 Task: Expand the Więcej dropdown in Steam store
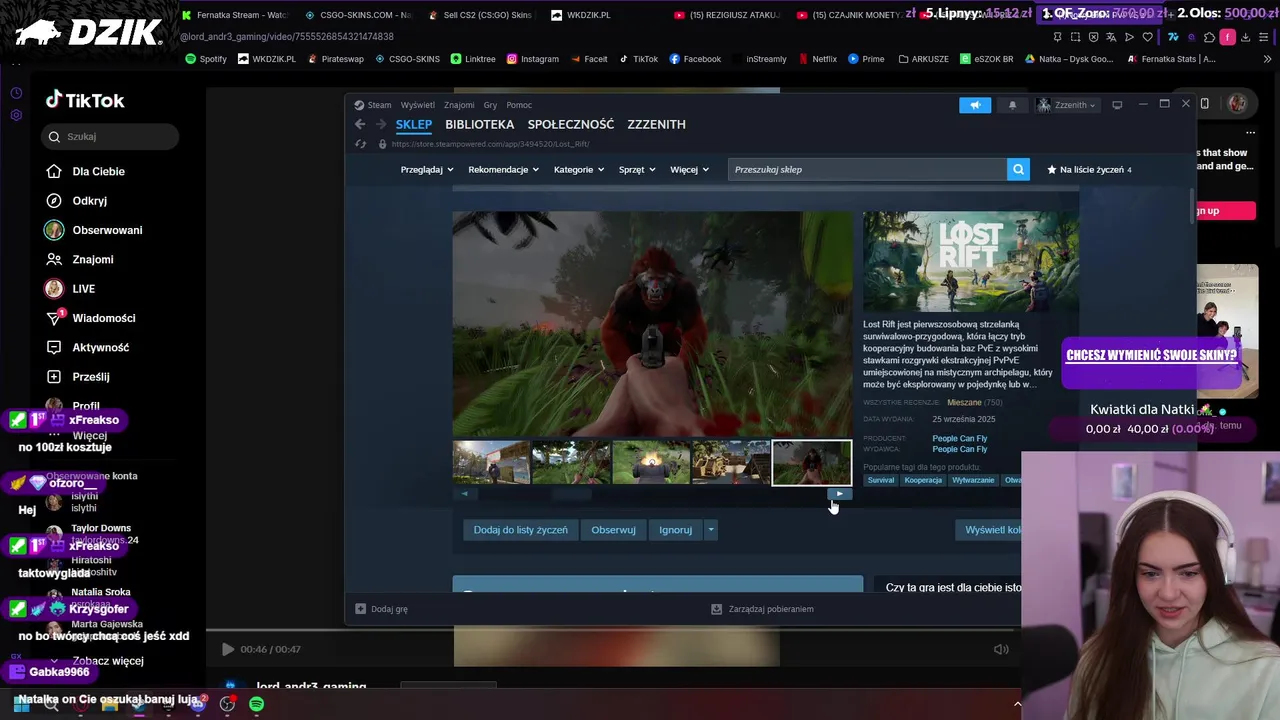point(689,169)
